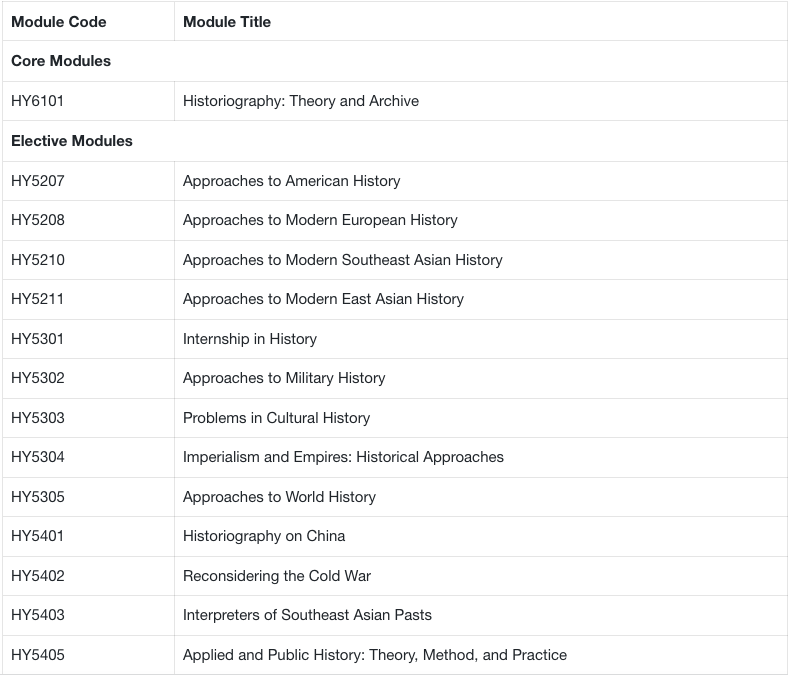Click Internship in History module title
This screenshot has width=788, height=675.
pos(250,339)
